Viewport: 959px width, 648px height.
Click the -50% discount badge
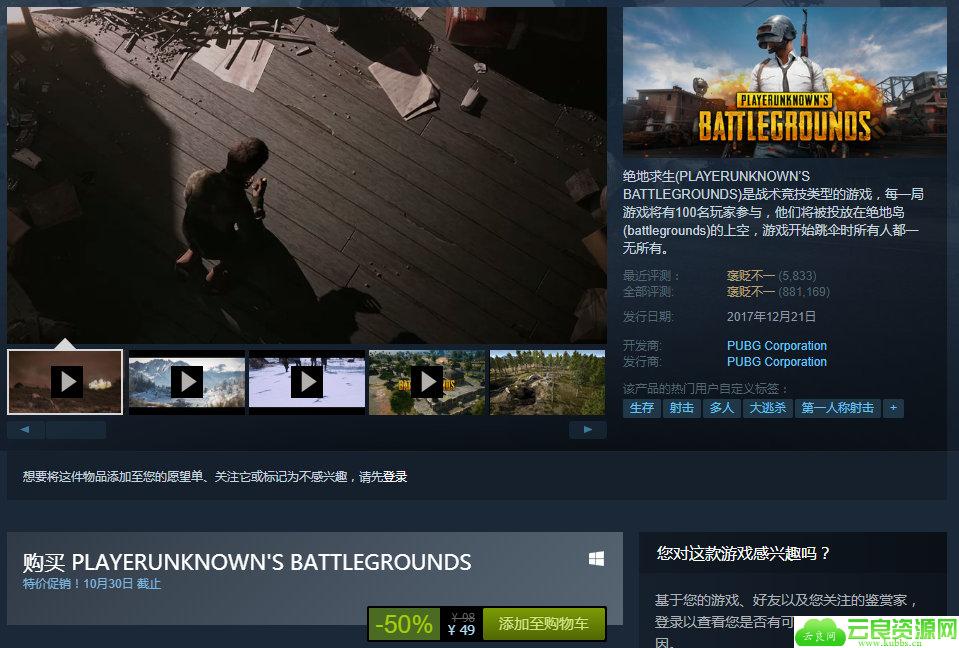pos(404,624)
